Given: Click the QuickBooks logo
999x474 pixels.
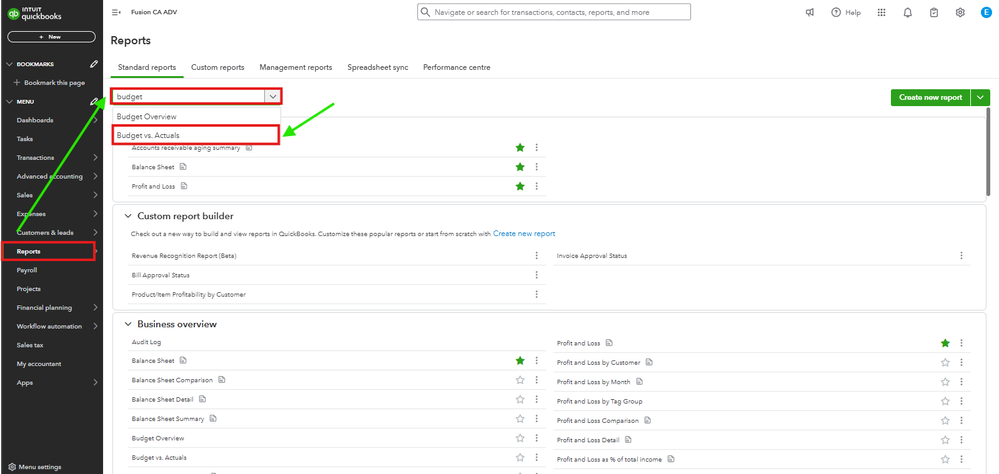Looking at the screenshot, I should coord(34,13).
